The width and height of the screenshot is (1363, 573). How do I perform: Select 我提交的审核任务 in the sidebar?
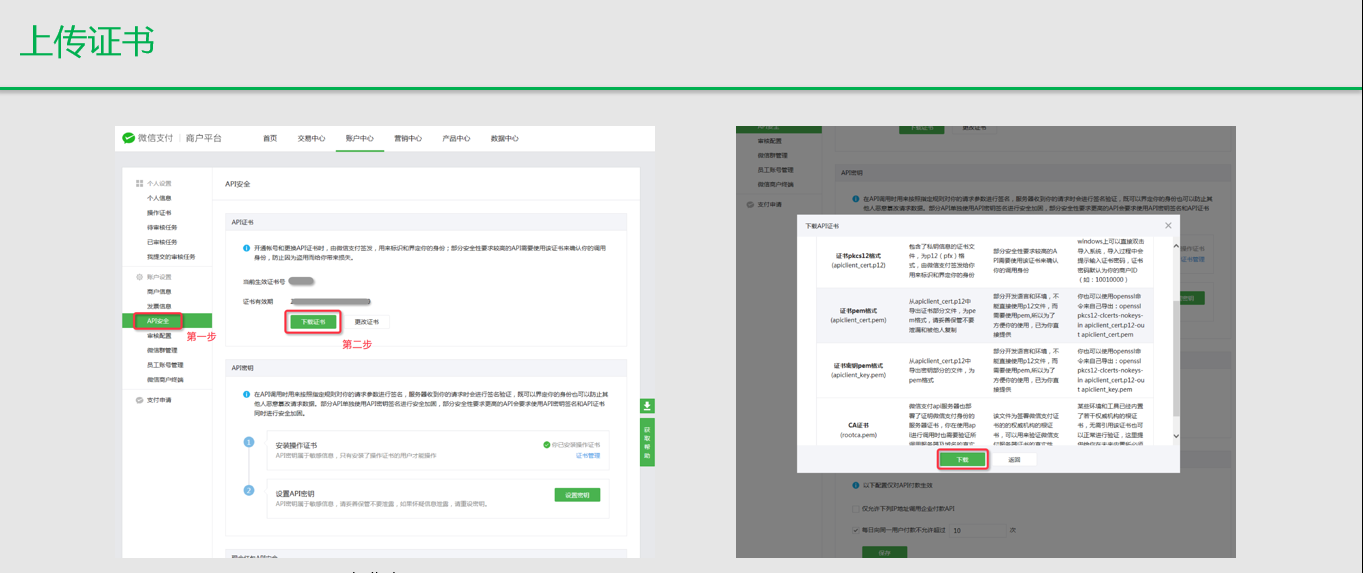point(171,256)
